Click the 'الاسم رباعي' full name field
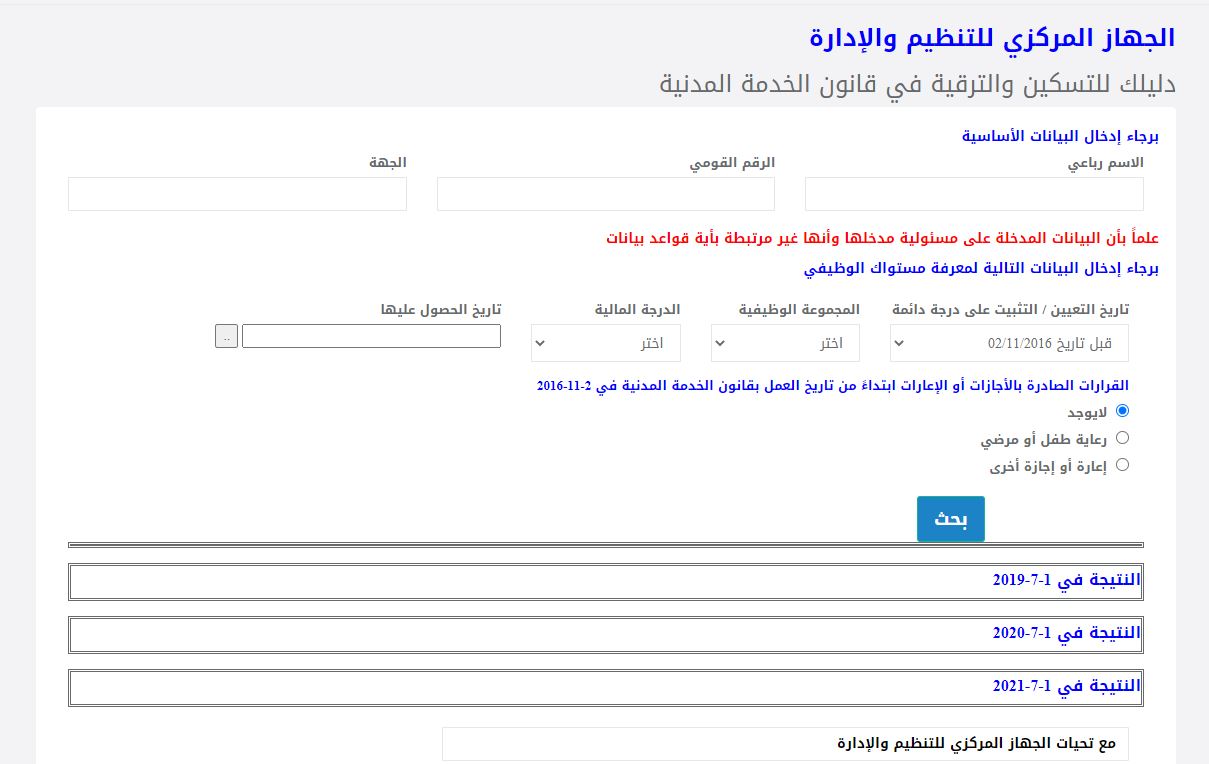The image size is (1209, 764). point(974,194)
